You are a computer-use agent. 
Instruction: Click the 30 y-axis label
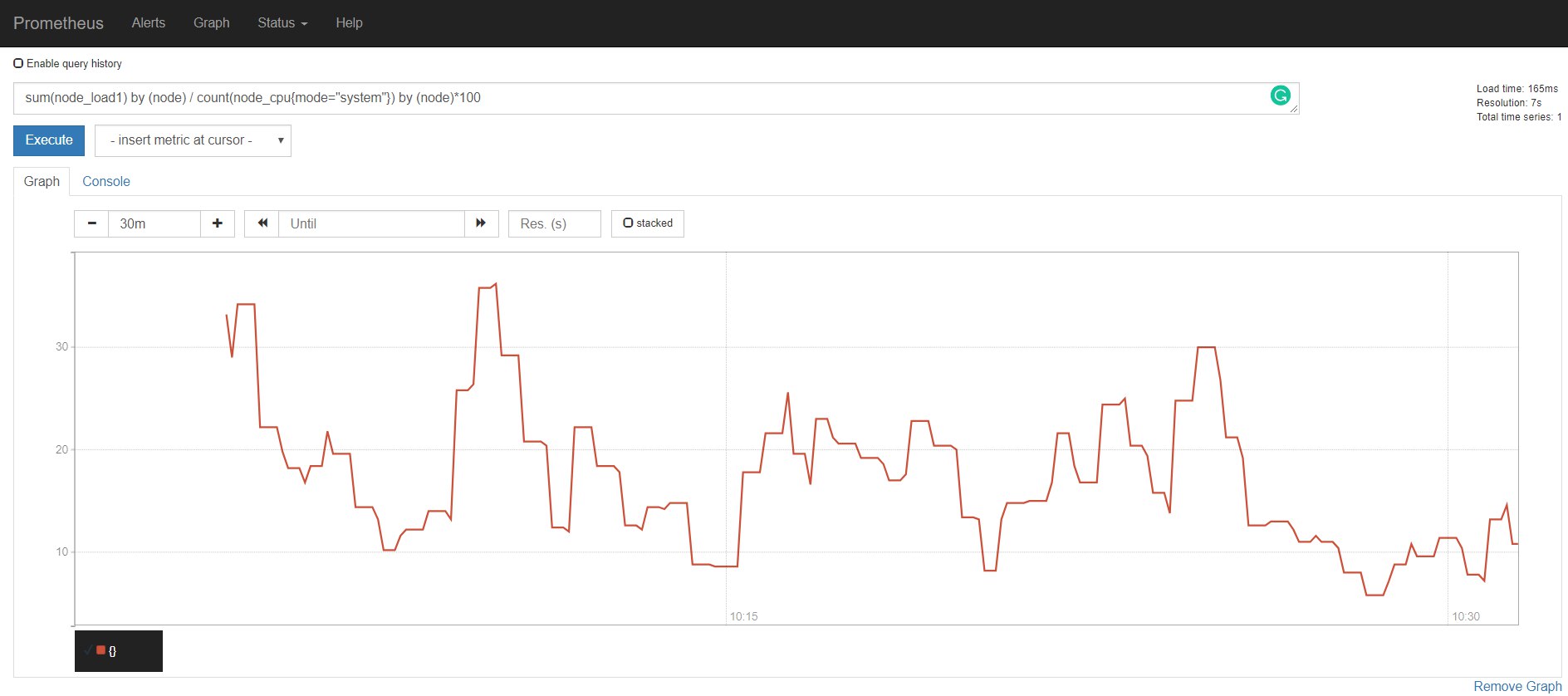pos(61,346)
